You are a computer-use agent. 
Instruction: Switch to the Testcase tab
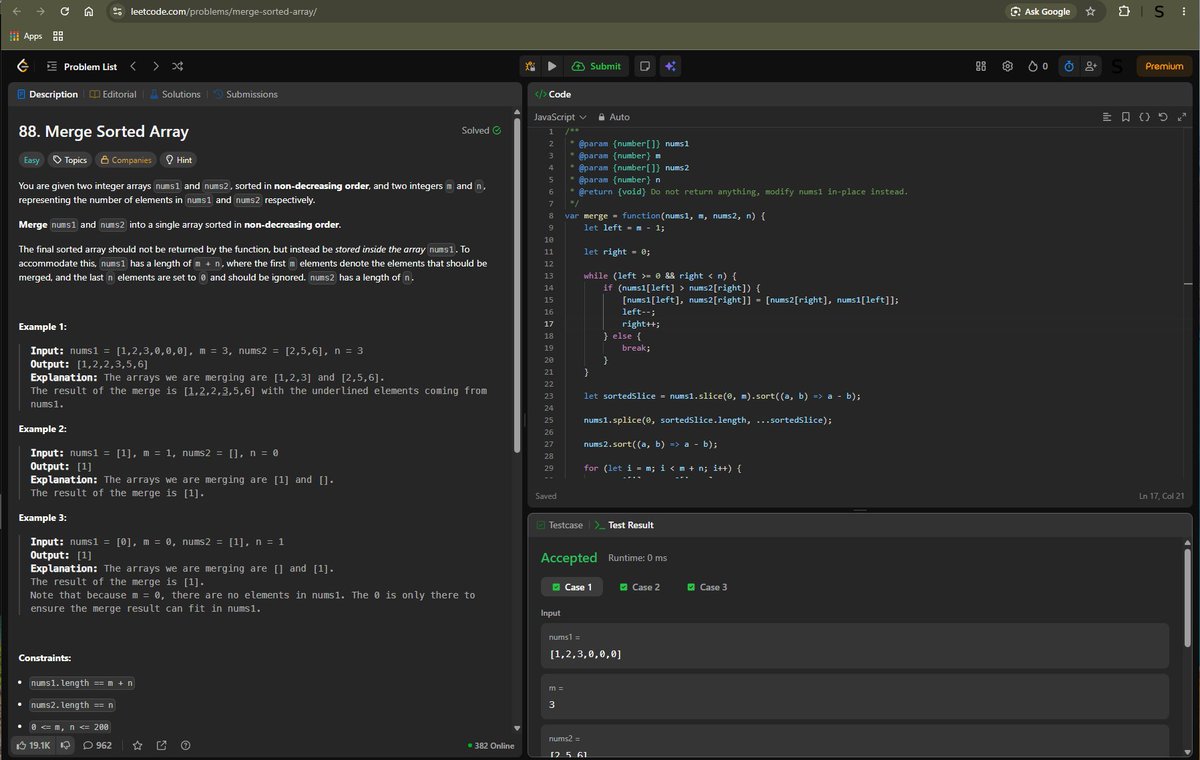point(559,525)
